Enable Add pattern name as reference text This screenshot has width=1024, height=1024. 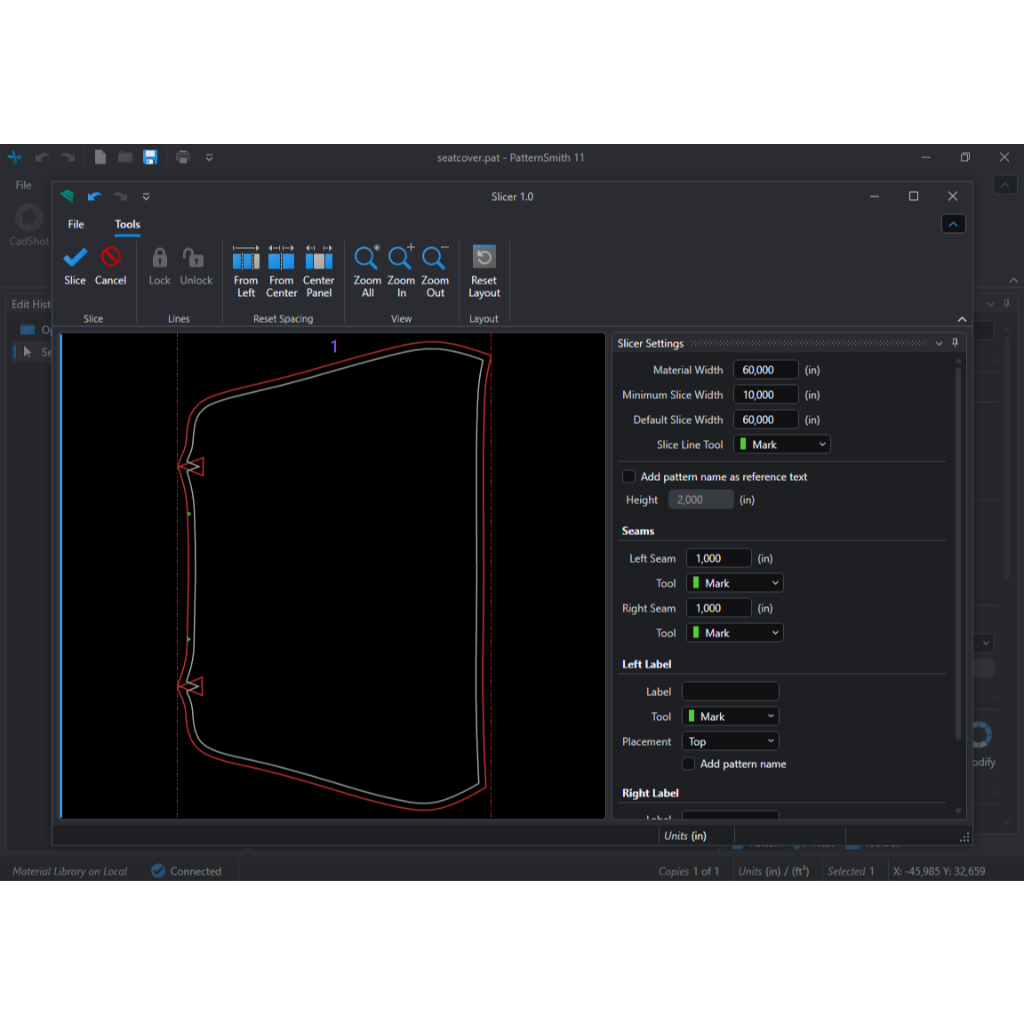(x=629, y=477)
